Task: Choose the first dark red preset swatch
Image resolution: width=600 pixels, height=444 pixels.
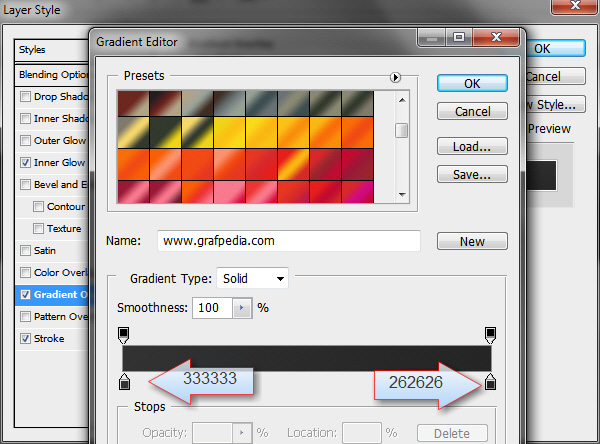Action: pyautogui.click(x=133, y=104)
